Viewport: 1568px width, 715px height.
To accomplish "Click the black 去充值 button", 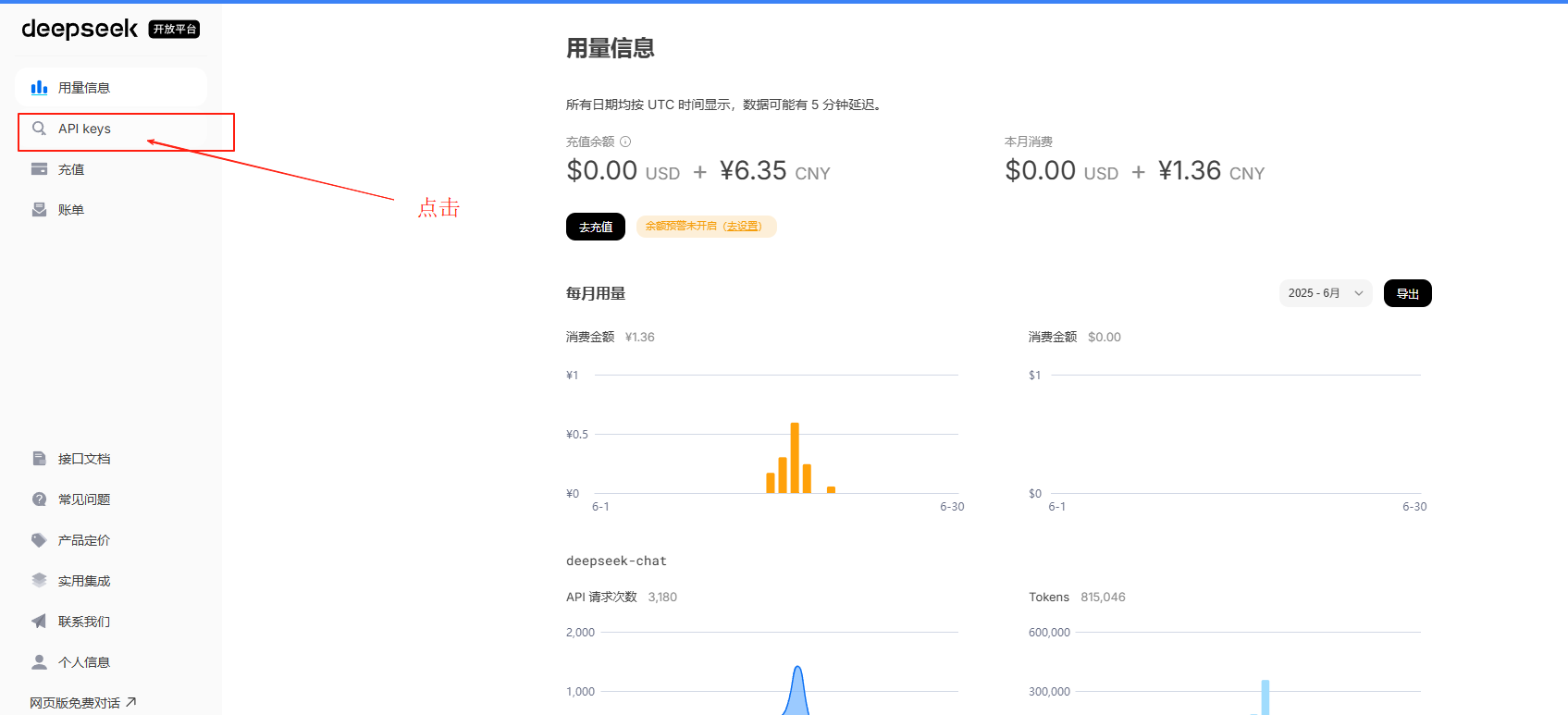I will 596,227.
